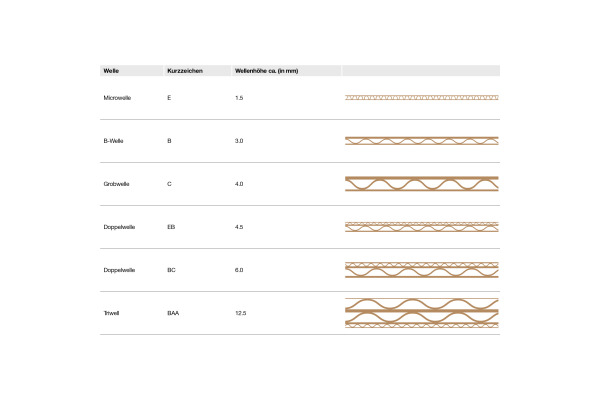Click the 1.5 wave height value
This screenshot has width=600, height=400.
tap(239, 98)
